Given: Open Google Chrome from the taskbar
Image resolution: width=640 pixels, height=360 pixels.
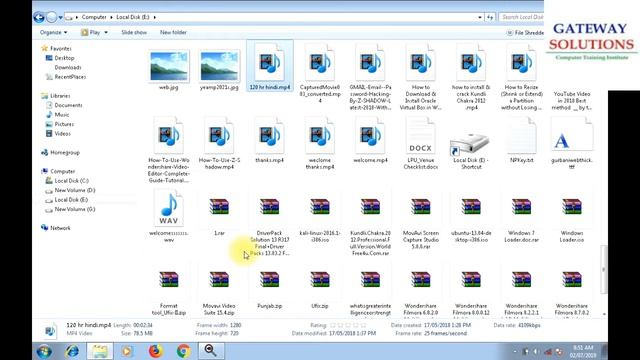Looking at the screenshot, I should 183,351.
